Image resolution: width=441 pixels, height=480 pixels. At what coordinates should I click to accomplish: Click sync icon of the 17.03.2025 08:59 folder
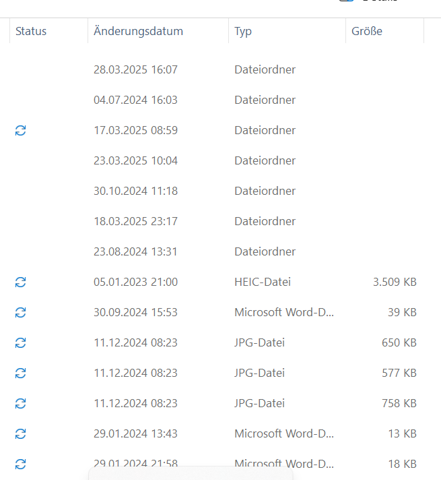[20, 130]
